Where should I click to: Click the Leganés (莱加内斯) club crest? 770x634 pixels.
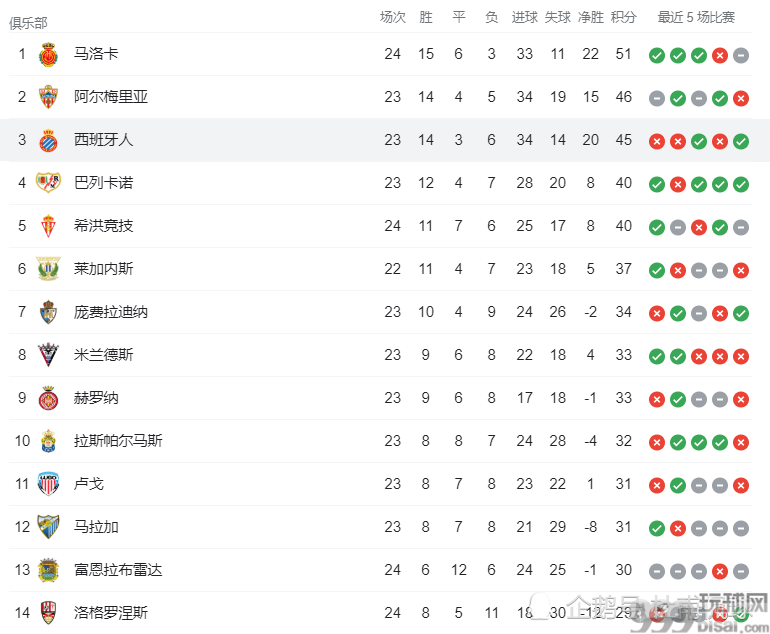coord(48,269)
